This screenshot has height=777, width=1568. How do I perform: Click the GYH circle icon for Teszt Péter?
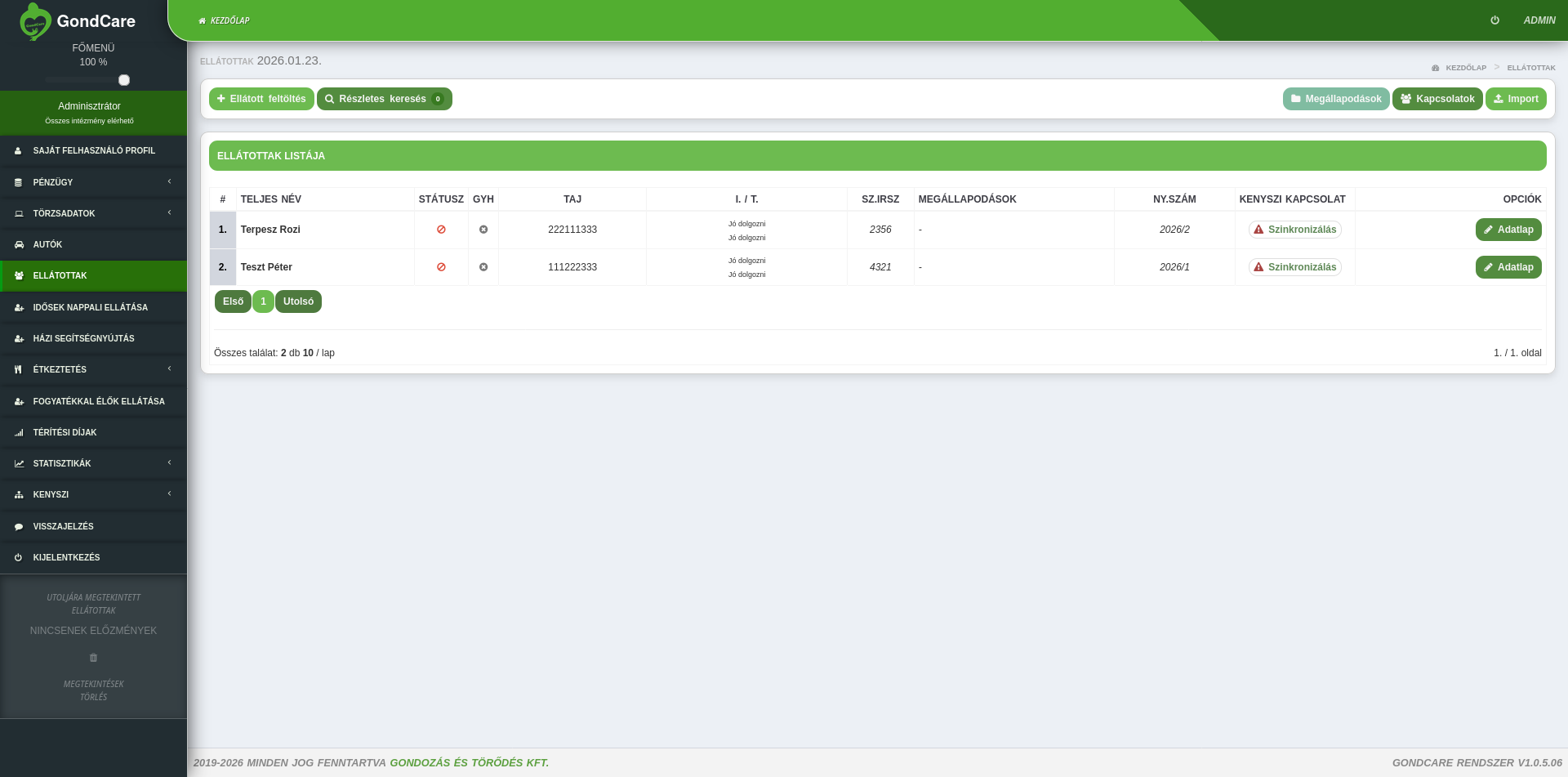pos(483,267)
